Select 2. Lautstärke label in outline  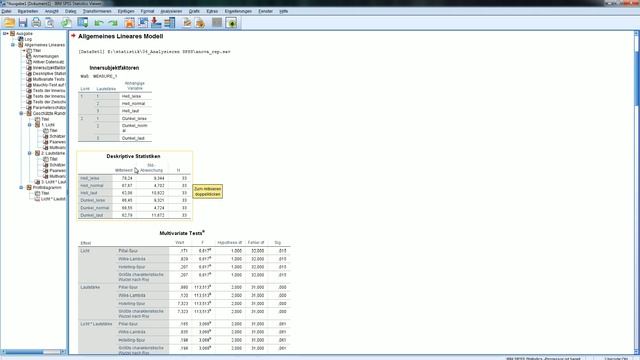coord(53,153)
